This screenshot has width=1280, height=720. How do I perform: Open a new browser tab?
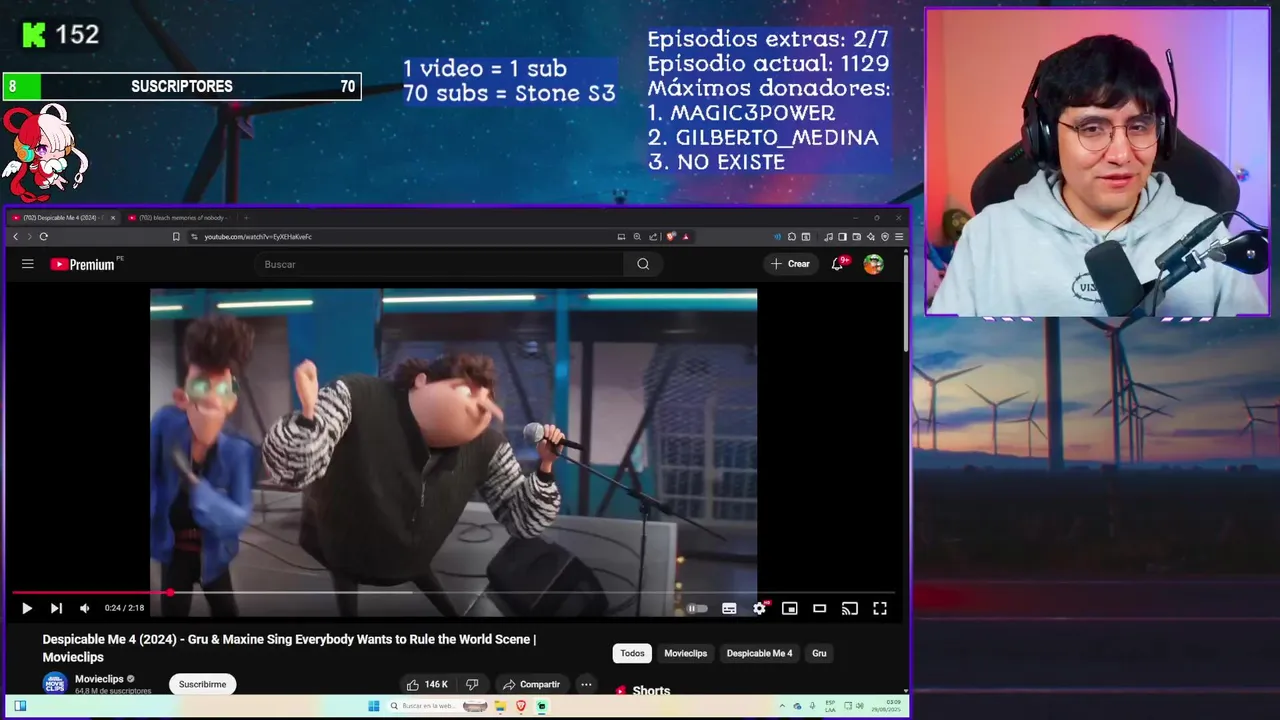[246, 218]
